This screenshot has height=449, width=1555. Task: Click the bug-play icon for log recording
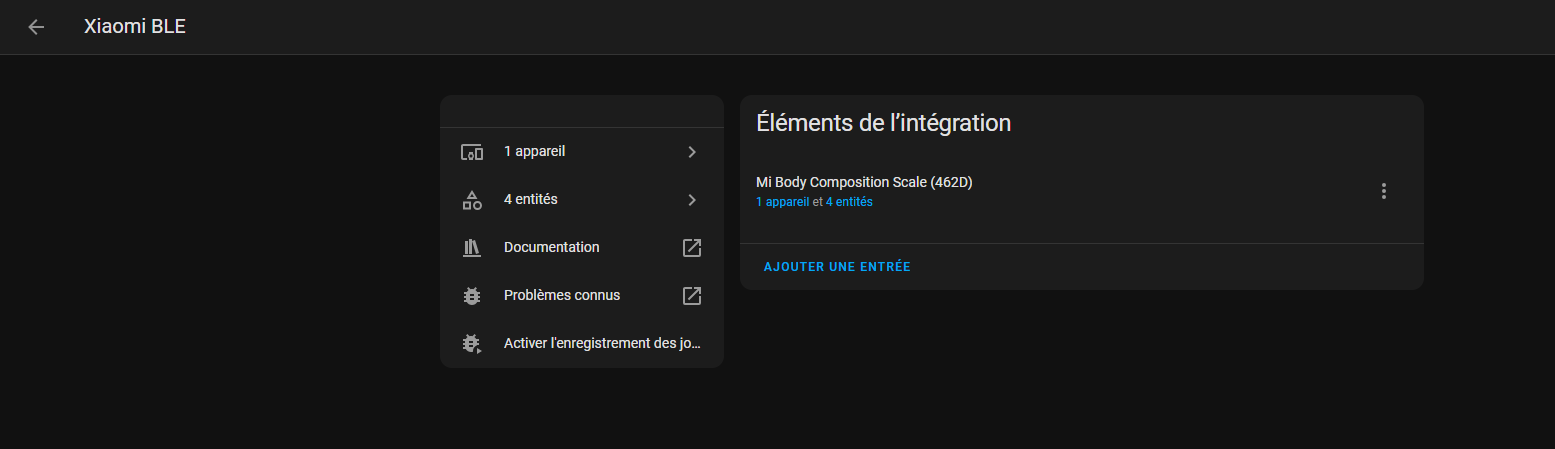[x=472, y=343]
